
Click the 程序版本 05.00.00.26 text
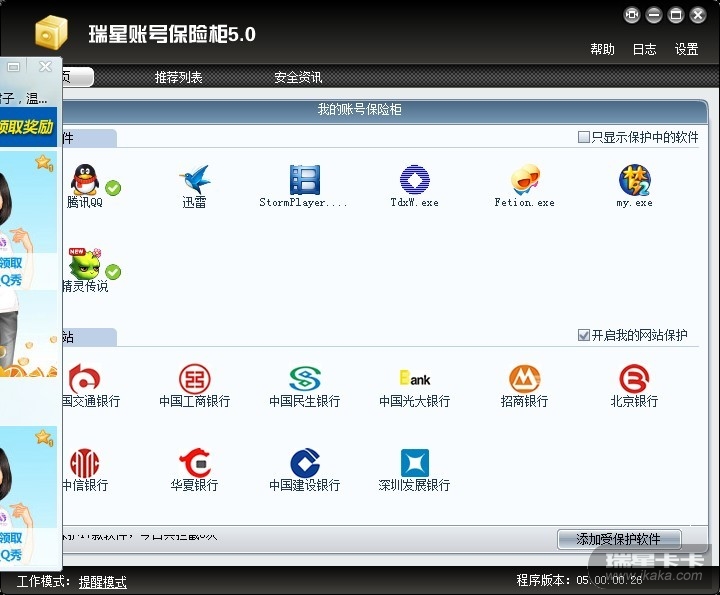(579, 580)
